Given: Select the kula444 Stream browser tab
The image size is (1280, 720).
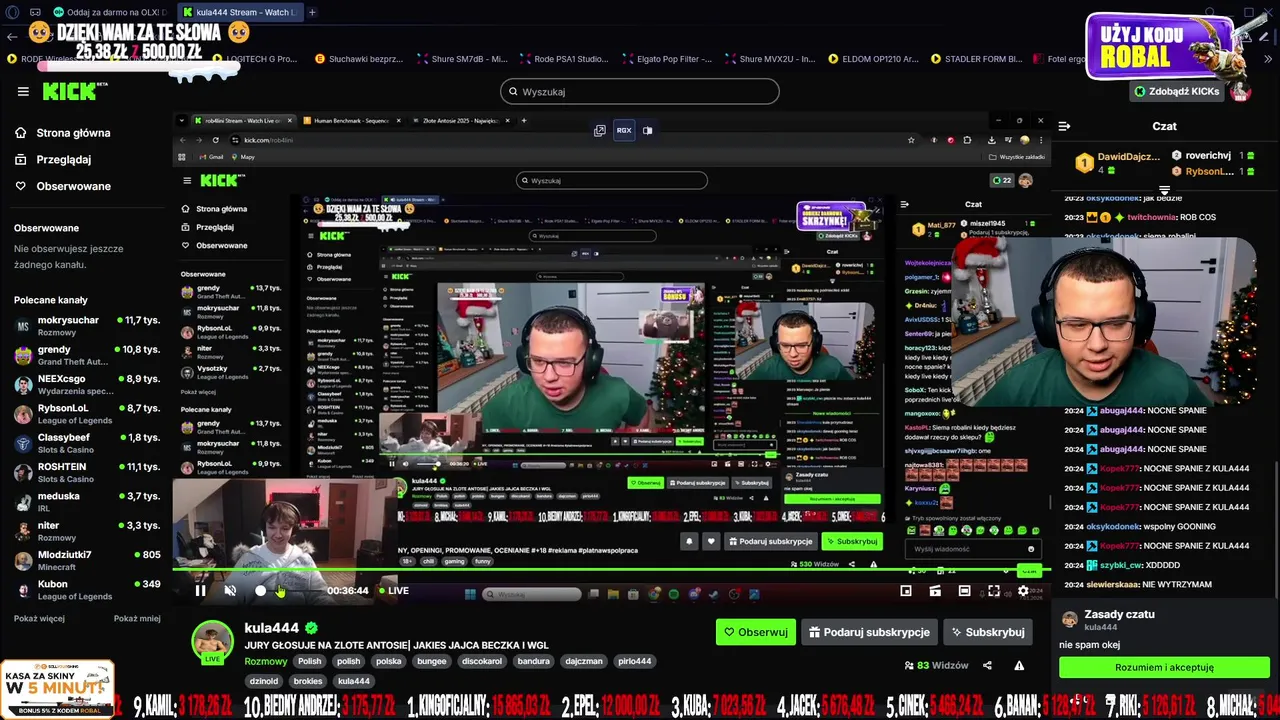Looking at the screenshot, I should (240, 12).
